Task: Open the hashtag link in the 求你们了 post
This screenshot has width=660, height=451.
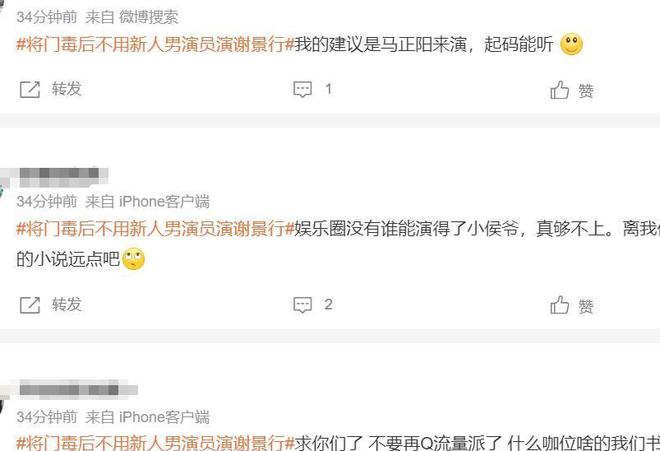Action: click(155, 443)
